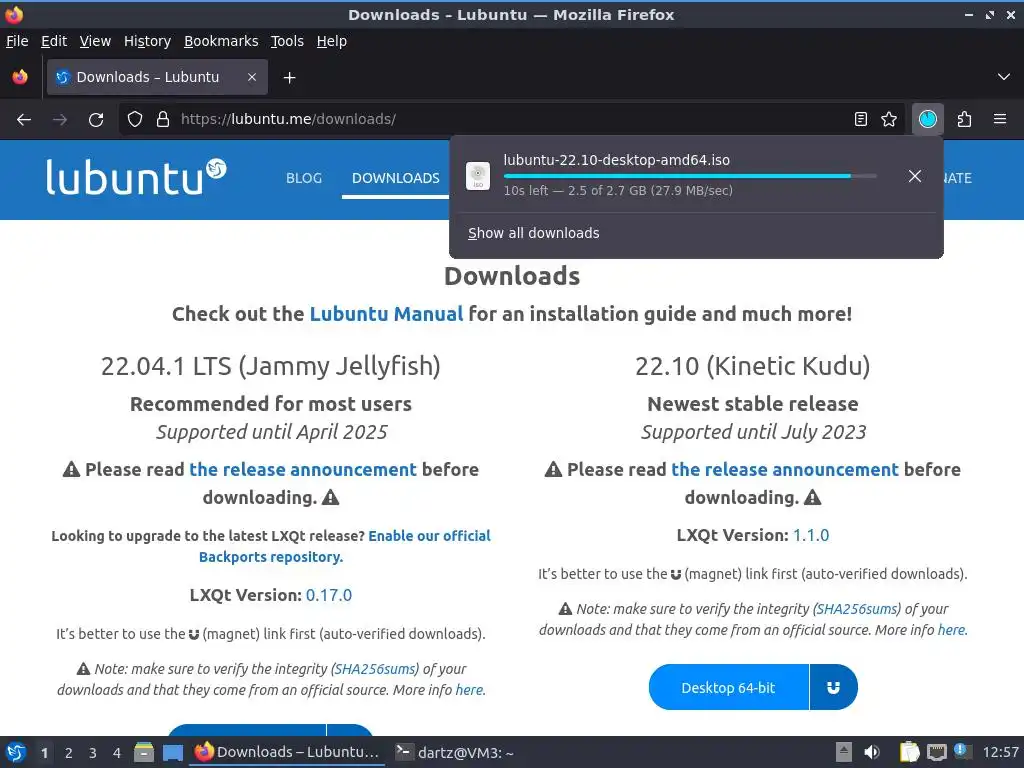Viewport: 1024px width, 768px height.
Task: Open the History menu
Action: (148, 41)
